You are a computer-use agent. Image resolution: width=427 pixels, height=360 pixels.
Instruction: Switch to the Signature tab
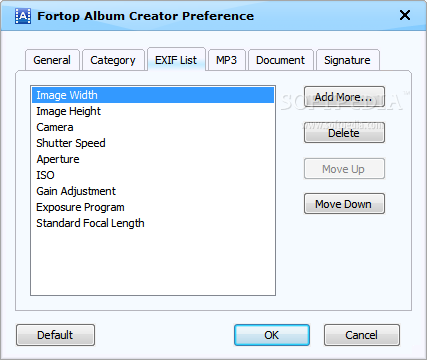[x=347, y=60]
